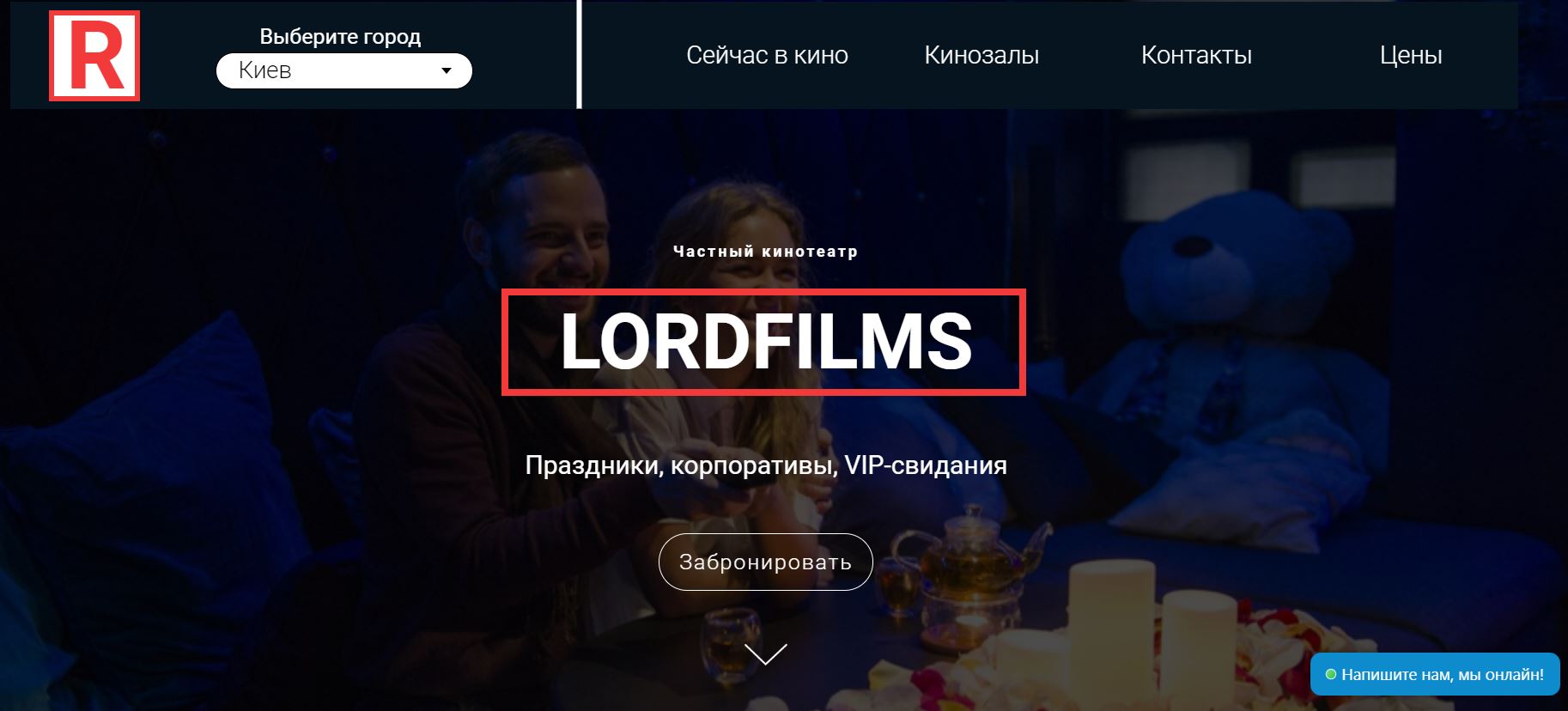The height and width of the screenshot is (711, 1568).
Task: Open the Киев city dropdown
Action: (344, 70)
